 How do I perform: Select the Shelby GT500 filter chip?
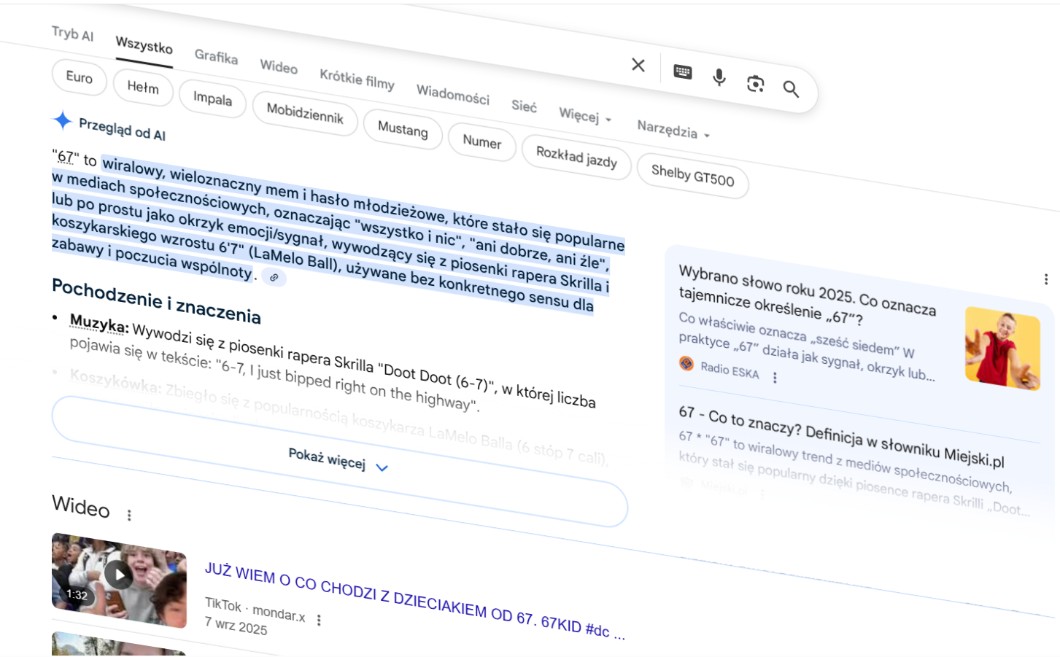click(692, 176)
